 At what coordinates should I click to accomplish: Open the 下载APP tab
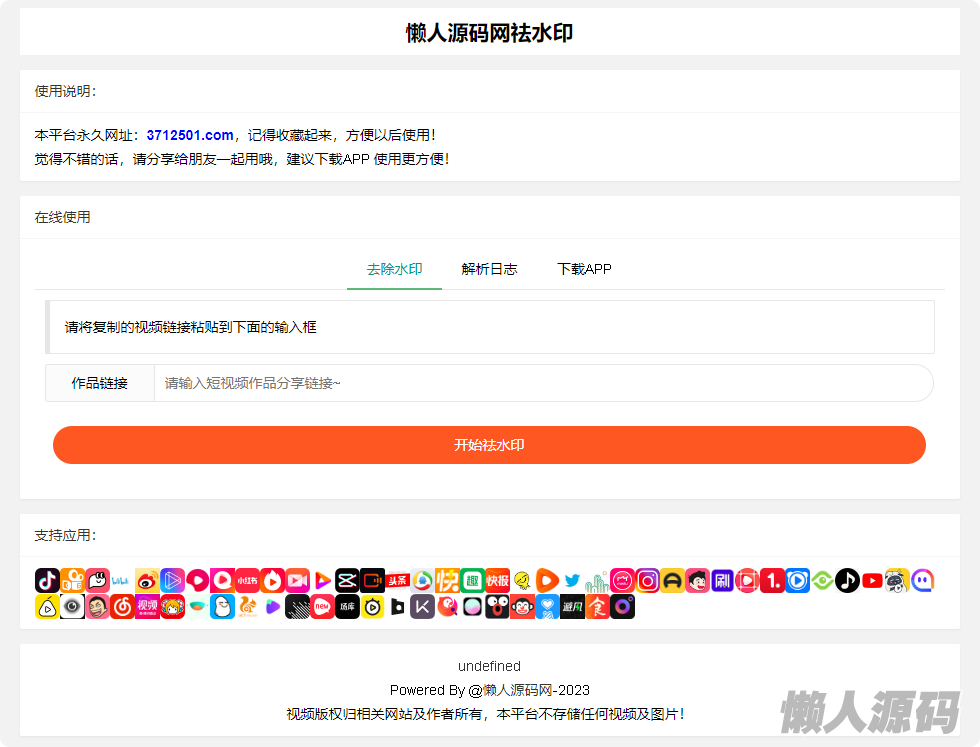pos(584,269)
